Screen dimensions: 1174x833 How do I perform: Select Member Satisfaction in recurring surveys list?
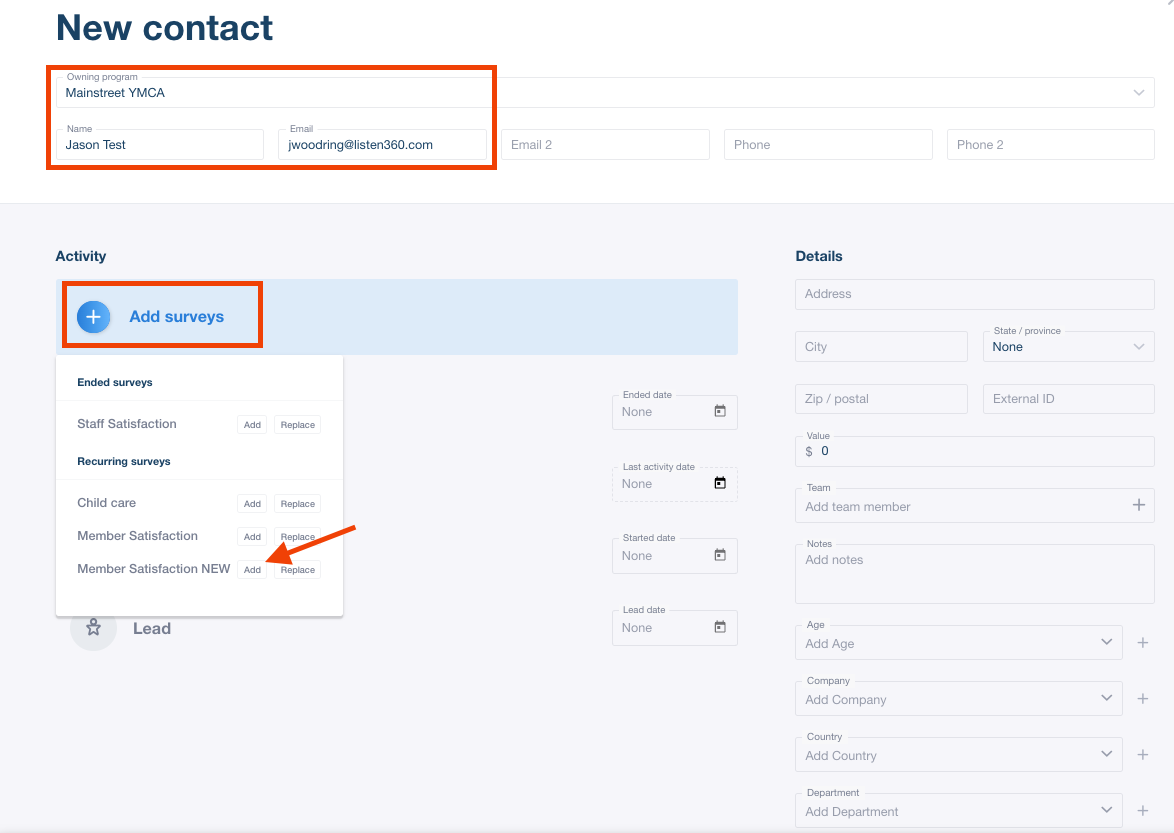[x=137, y=536]
